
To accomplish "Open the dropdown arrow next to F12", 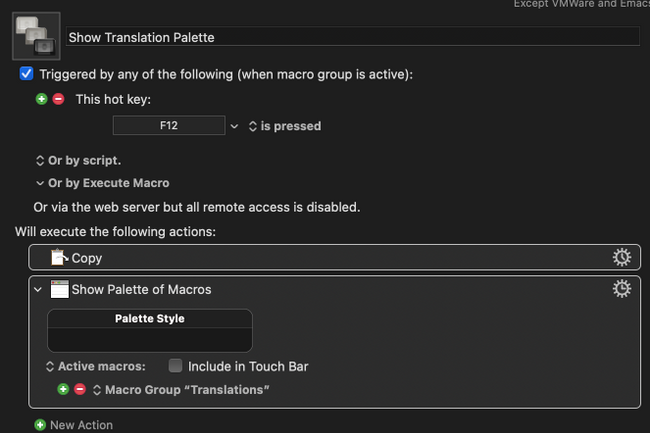I will 235,127.
